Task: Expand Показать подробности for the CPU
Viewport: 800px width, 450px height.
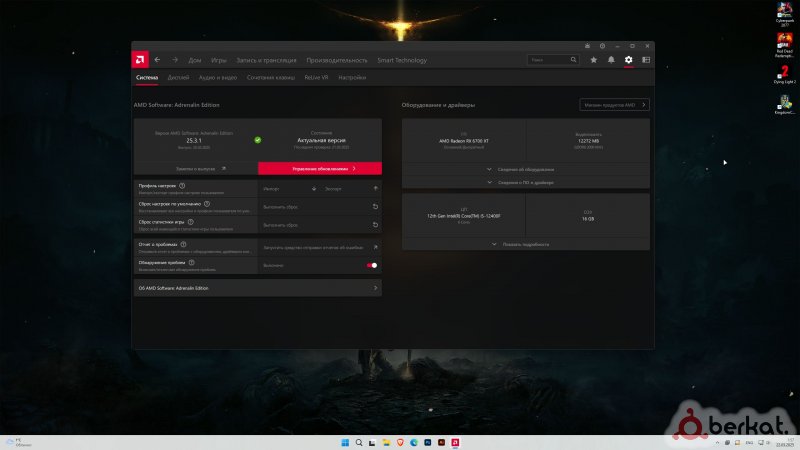Action: tap(526, 244)
